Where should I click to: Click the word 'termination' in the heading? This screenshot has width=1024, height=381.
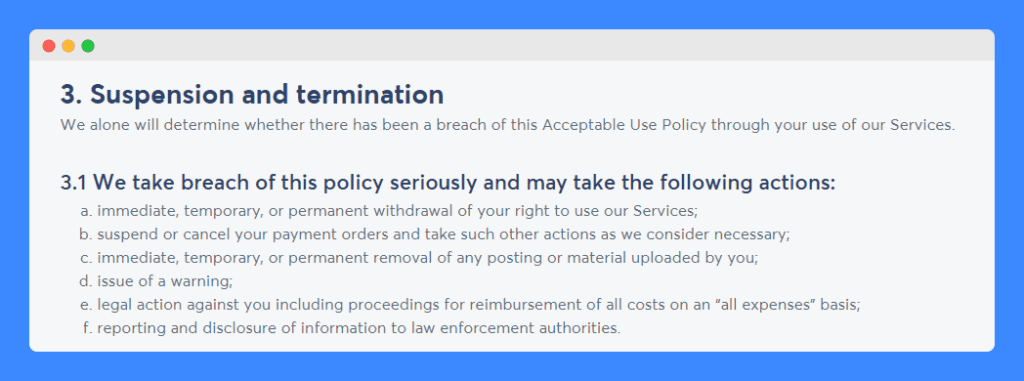(x=370, y=95)
